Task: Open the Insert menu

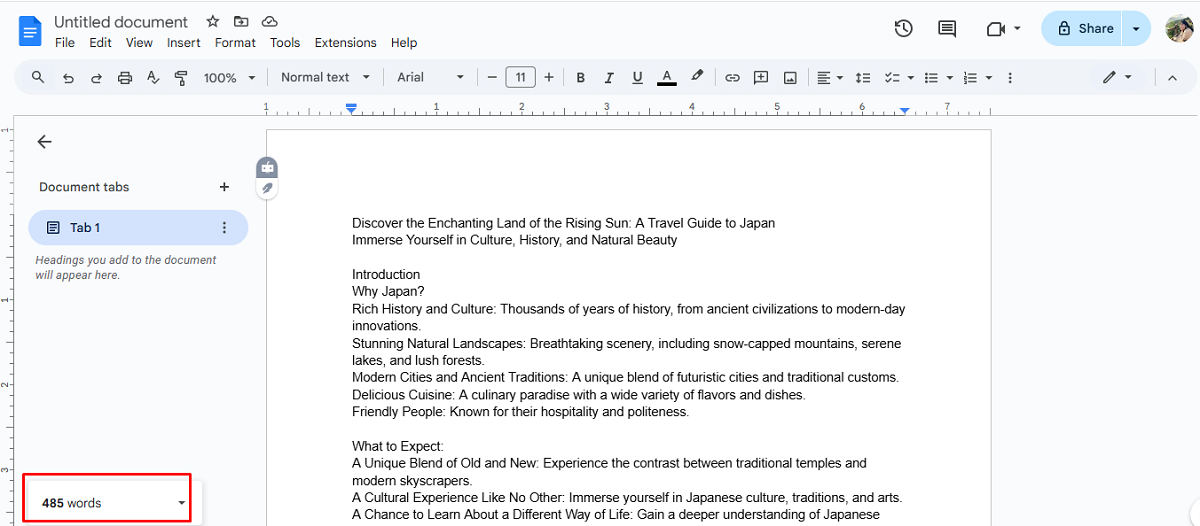Action: tap(184, 43)
